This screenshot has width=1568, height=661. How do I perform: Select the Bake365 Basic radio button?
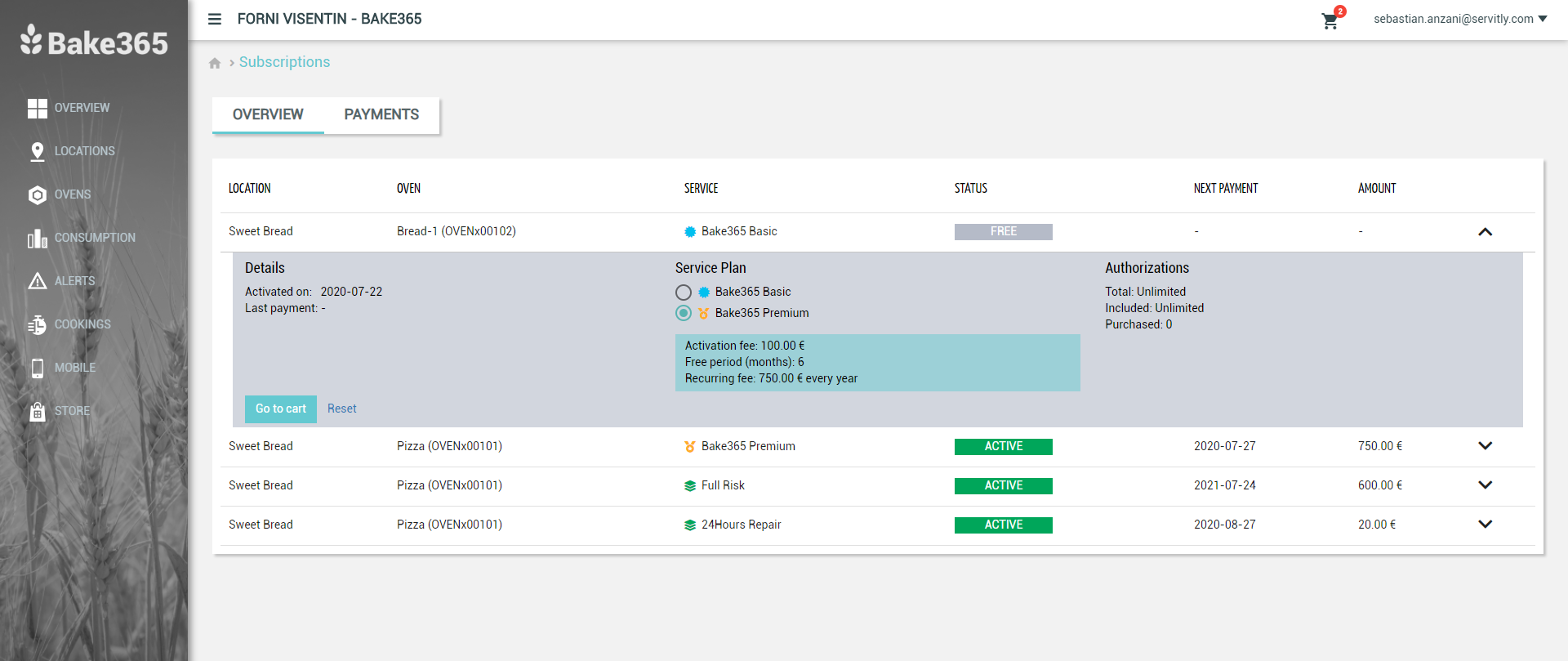pos(684,293)
